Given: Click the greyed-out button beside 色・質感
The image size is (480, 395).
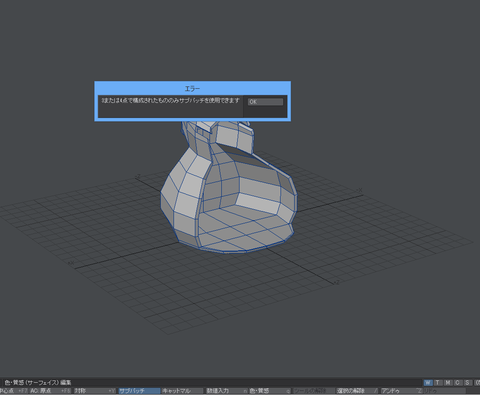Looking at the screenshot, I should point(313,391).
